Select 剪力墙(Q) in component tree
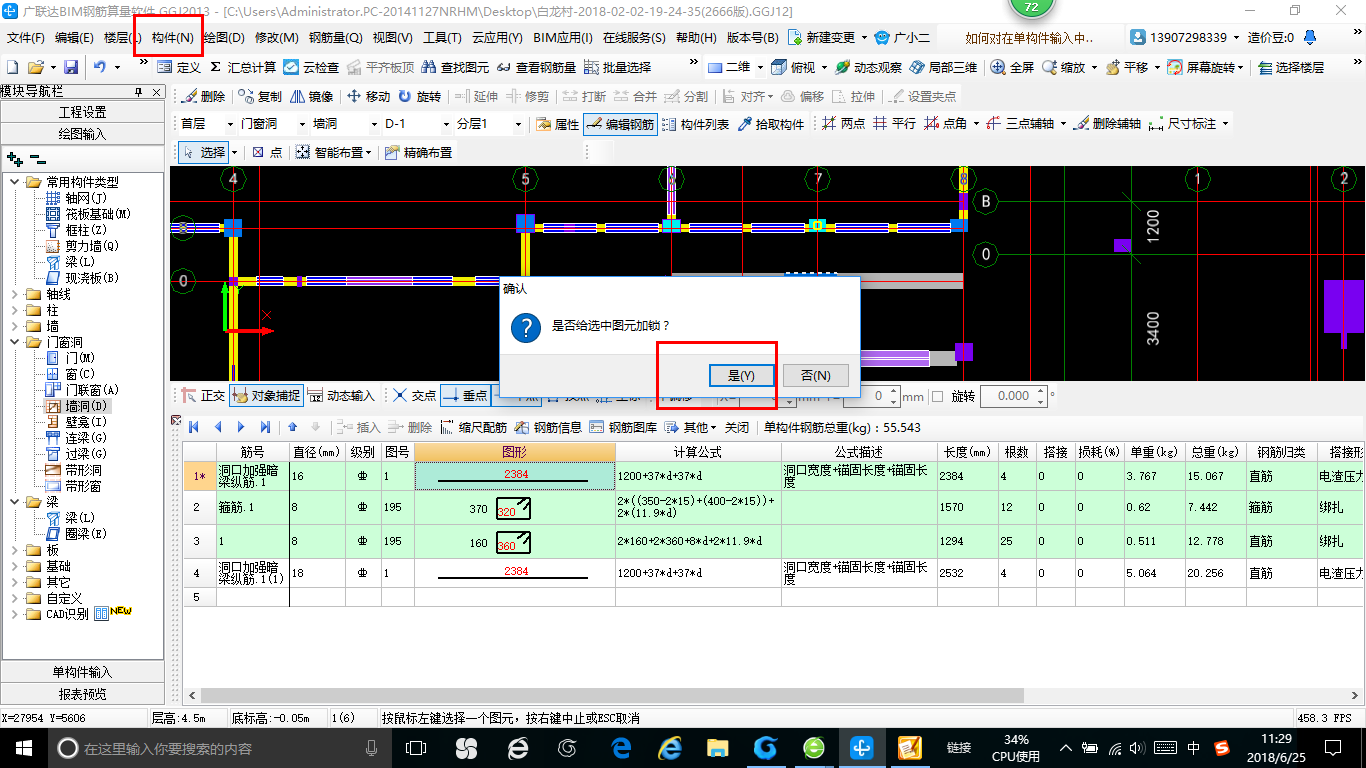 [81, 246]
